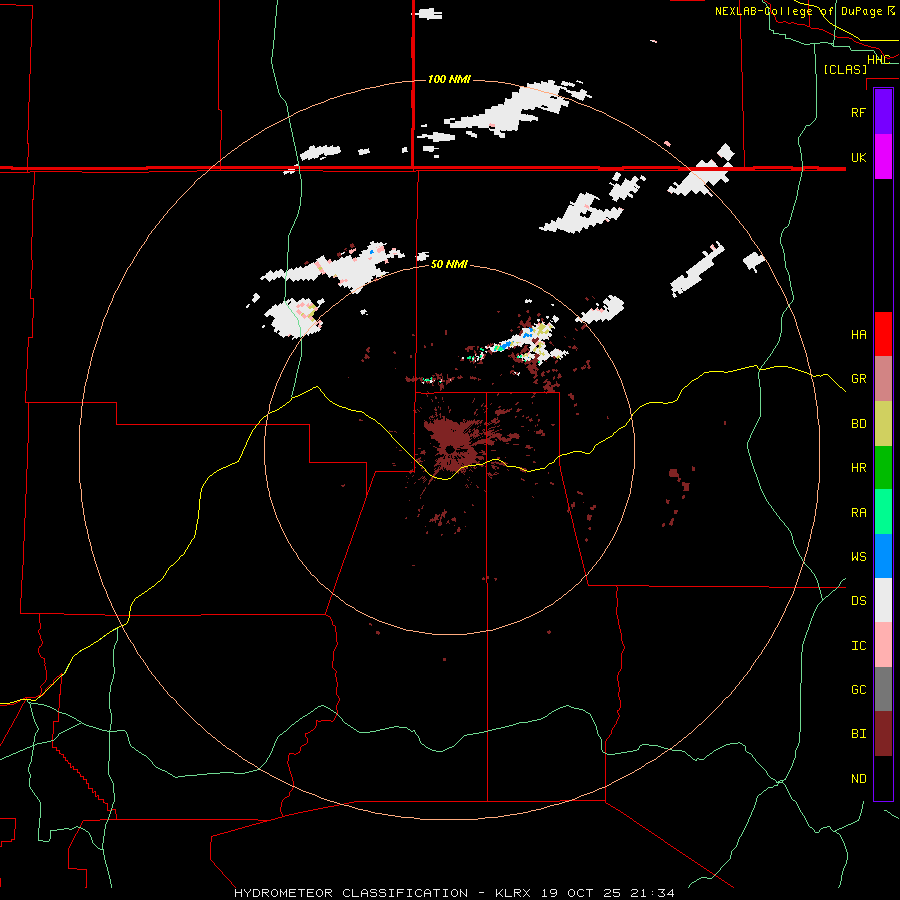Viewport: 900px width, 900px height.
Task: Click the NEXLAB-College of DuPage watermark text
Action: click(798, 11)
